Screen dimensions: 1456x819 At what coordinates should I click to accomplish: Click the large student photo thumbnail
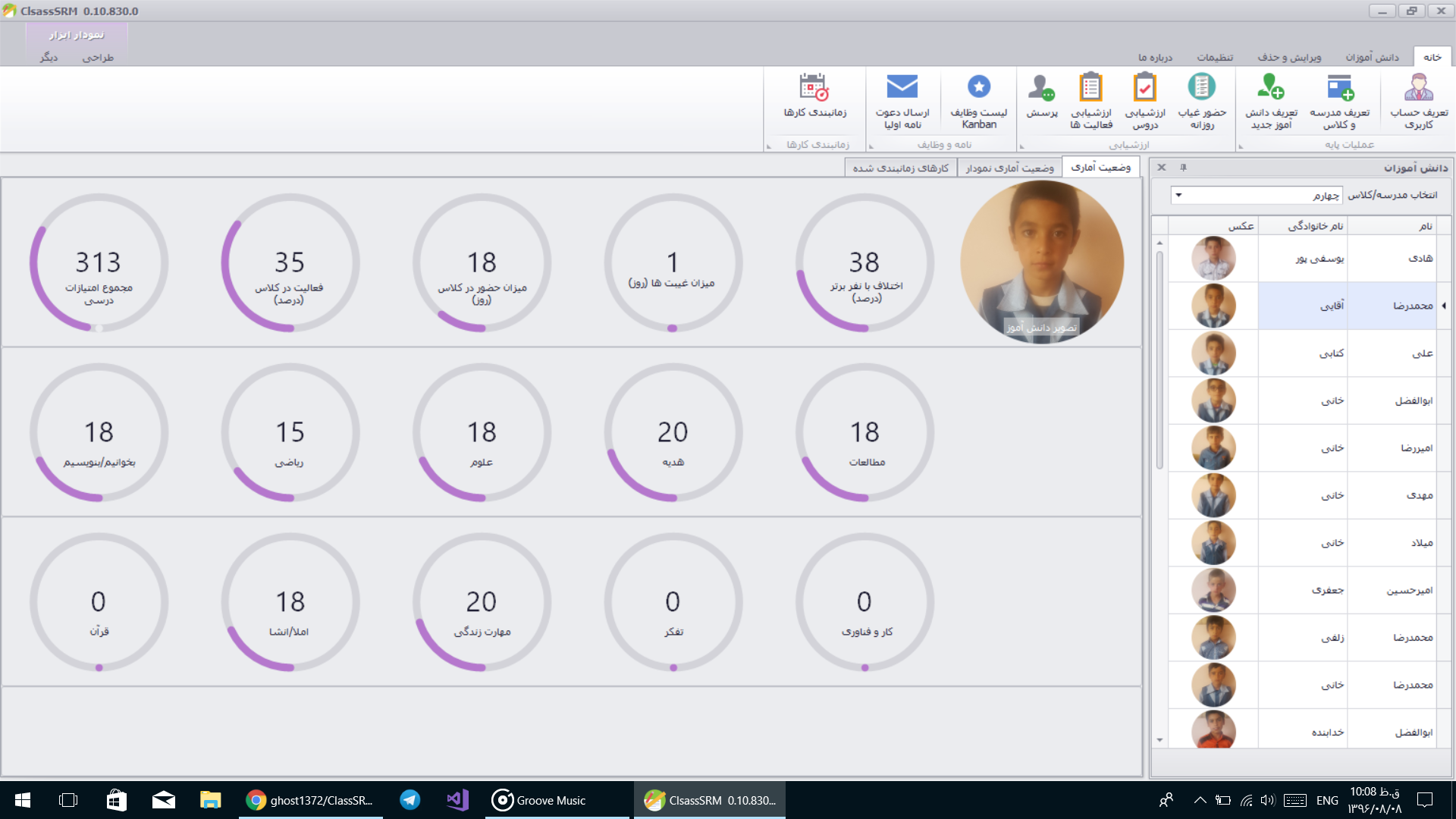point(1041,262)
